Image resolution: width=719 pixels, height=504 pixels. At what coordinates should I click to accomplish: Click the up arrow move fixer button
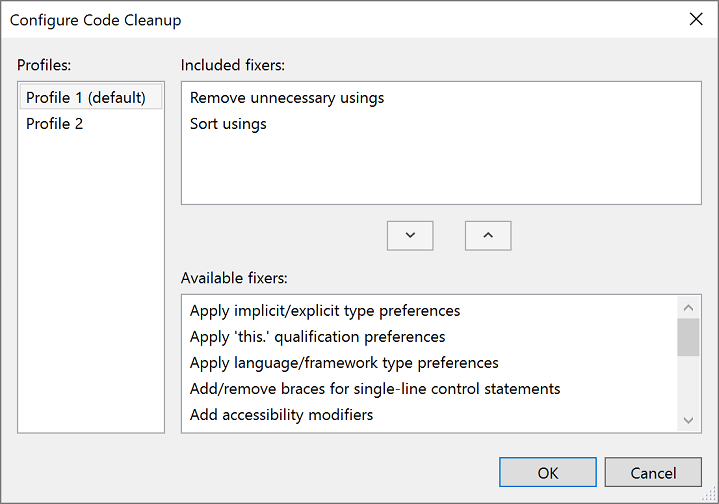tap(488, 235)
